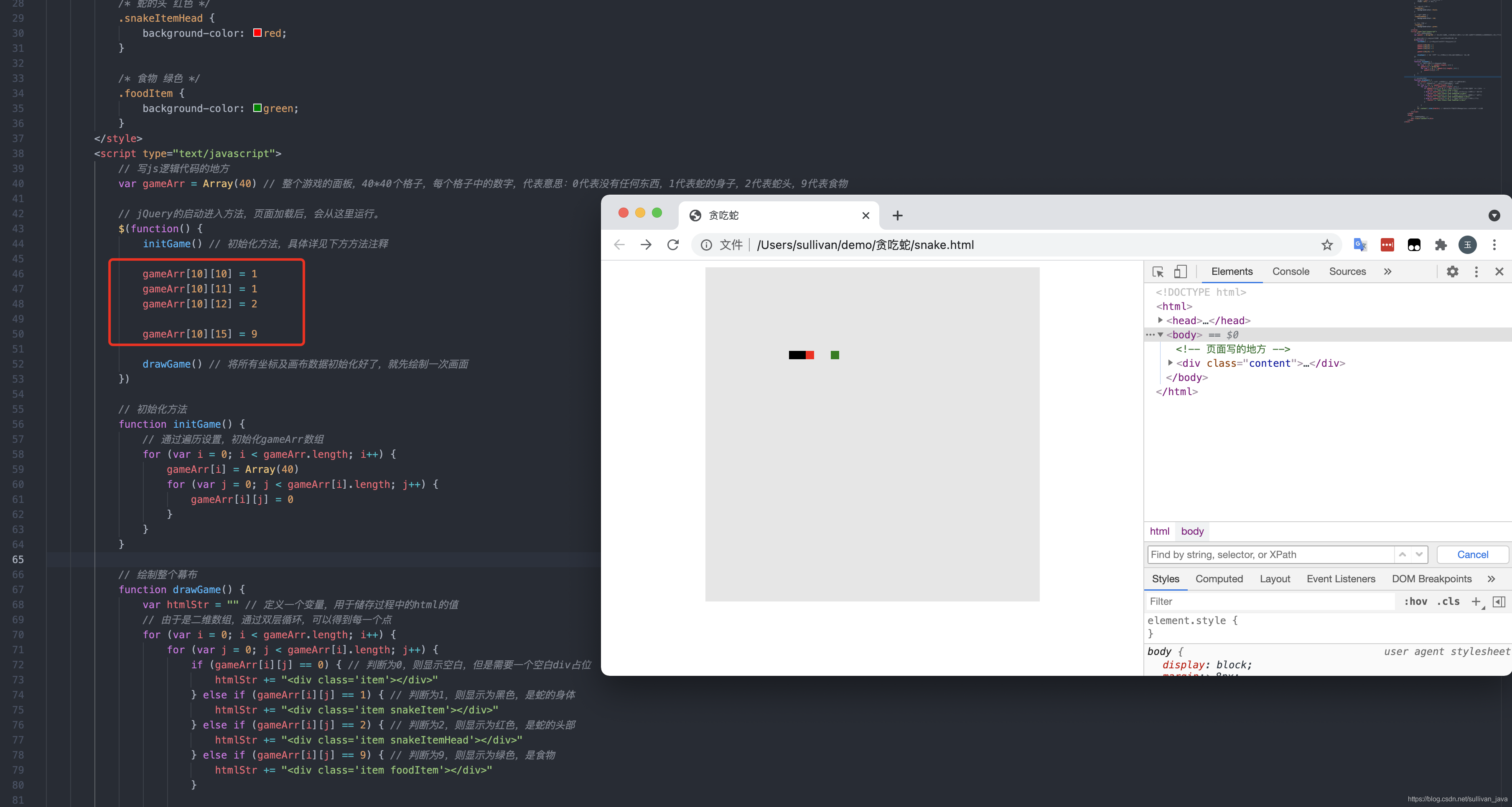Collapse the body element node

[x=1161, y=335]
